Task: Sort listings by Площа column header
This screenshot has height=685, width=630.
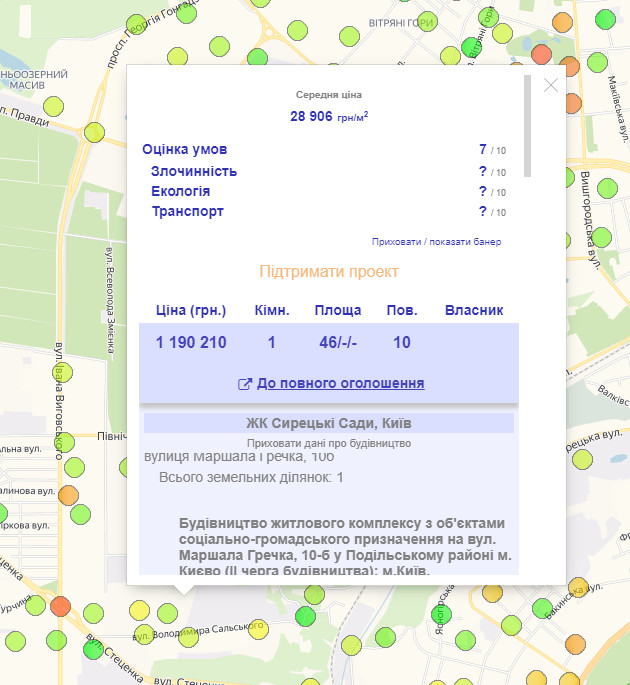Action: click(338, 310)
